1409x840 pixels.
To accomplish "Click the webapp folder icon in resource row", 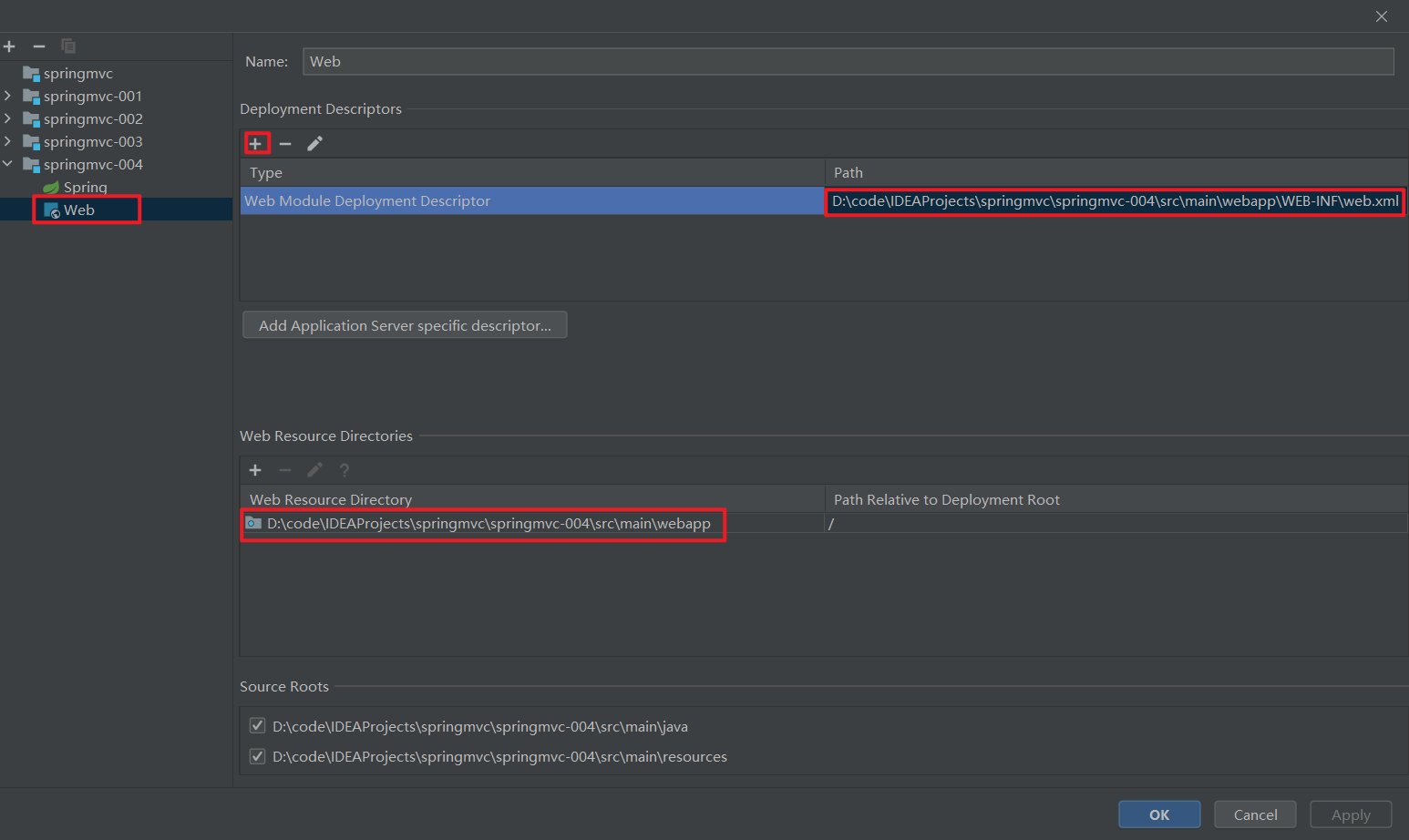I will point(254,523).
